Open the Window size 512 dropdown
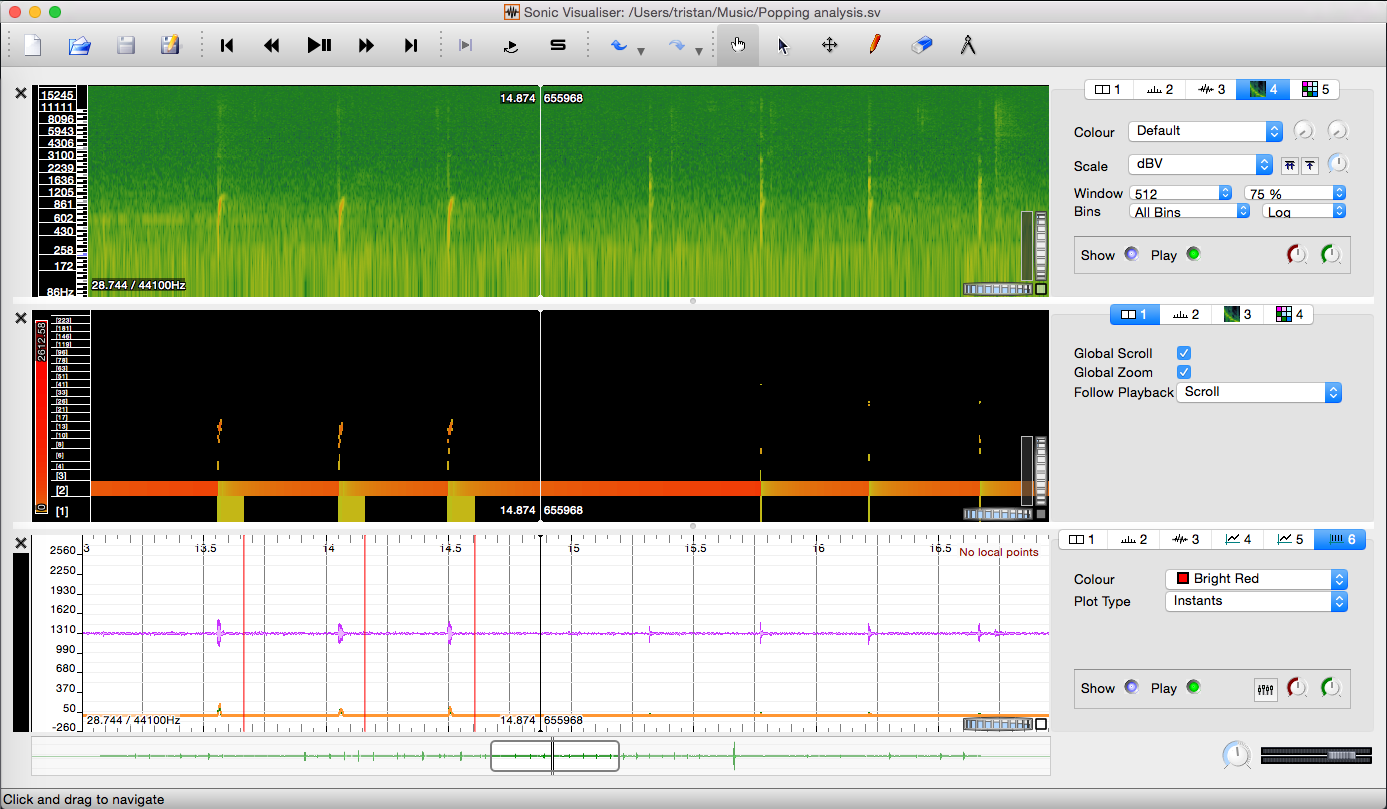 coord(1180,193)
